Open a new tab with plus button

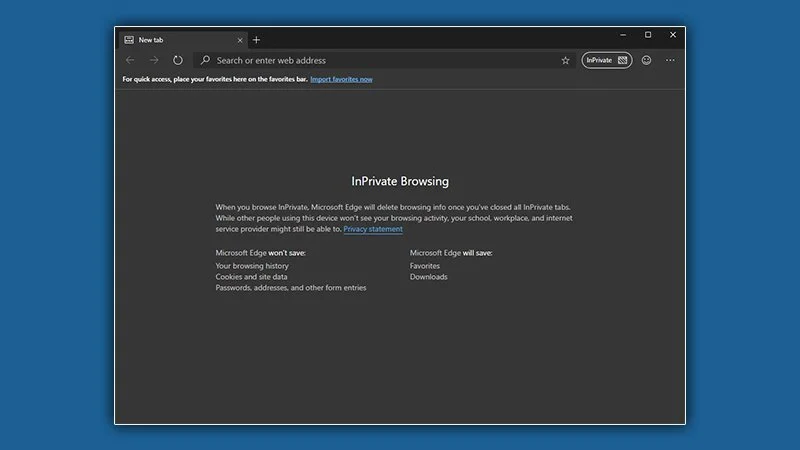click(x=256, y=40)
